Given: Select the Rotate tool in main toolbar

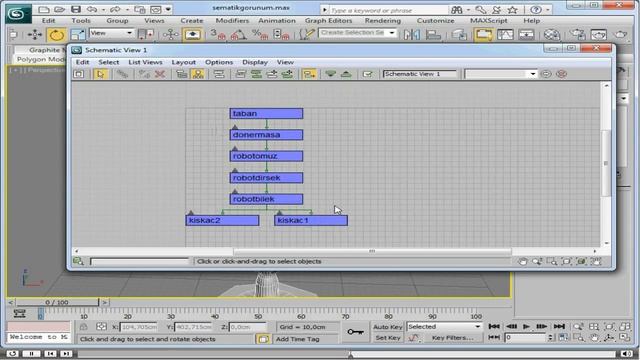Looking at the screenshot, I should click(x=56, y=35).
